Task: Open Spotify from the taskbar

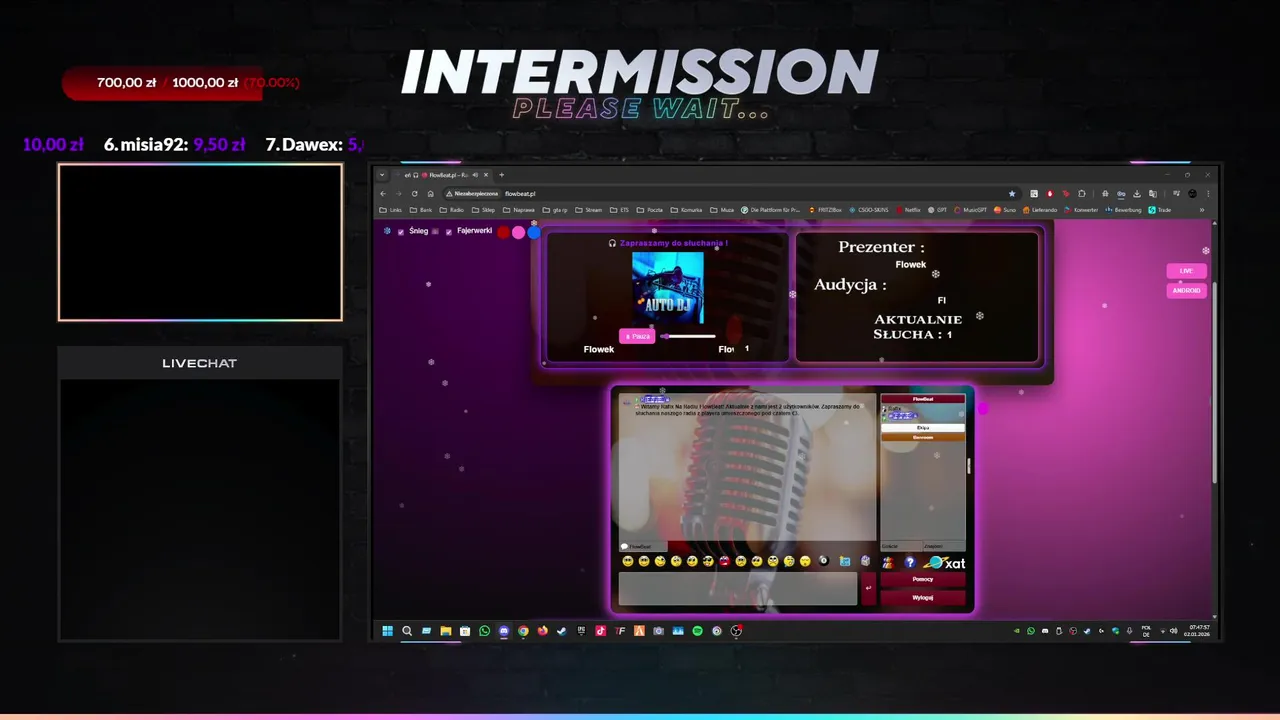Action: 698,631
